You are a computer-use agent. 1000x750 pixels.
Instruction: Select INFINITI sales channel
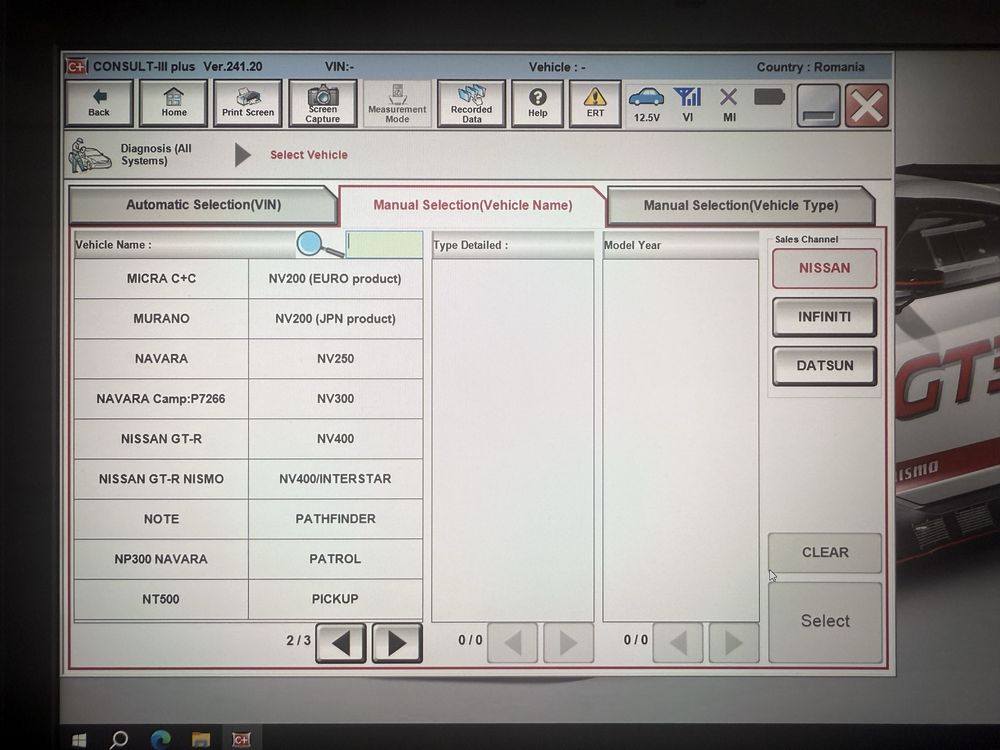825,317
